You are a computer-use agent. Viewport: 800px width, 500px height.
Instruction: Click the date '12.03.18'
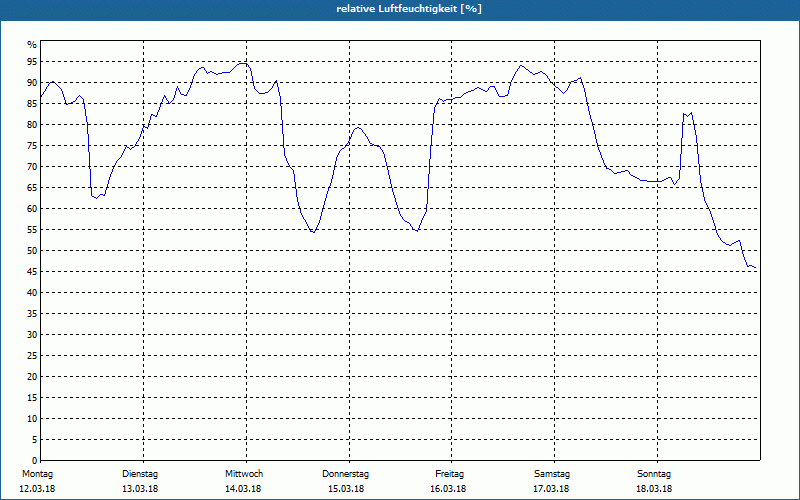[x=37, y=489]
